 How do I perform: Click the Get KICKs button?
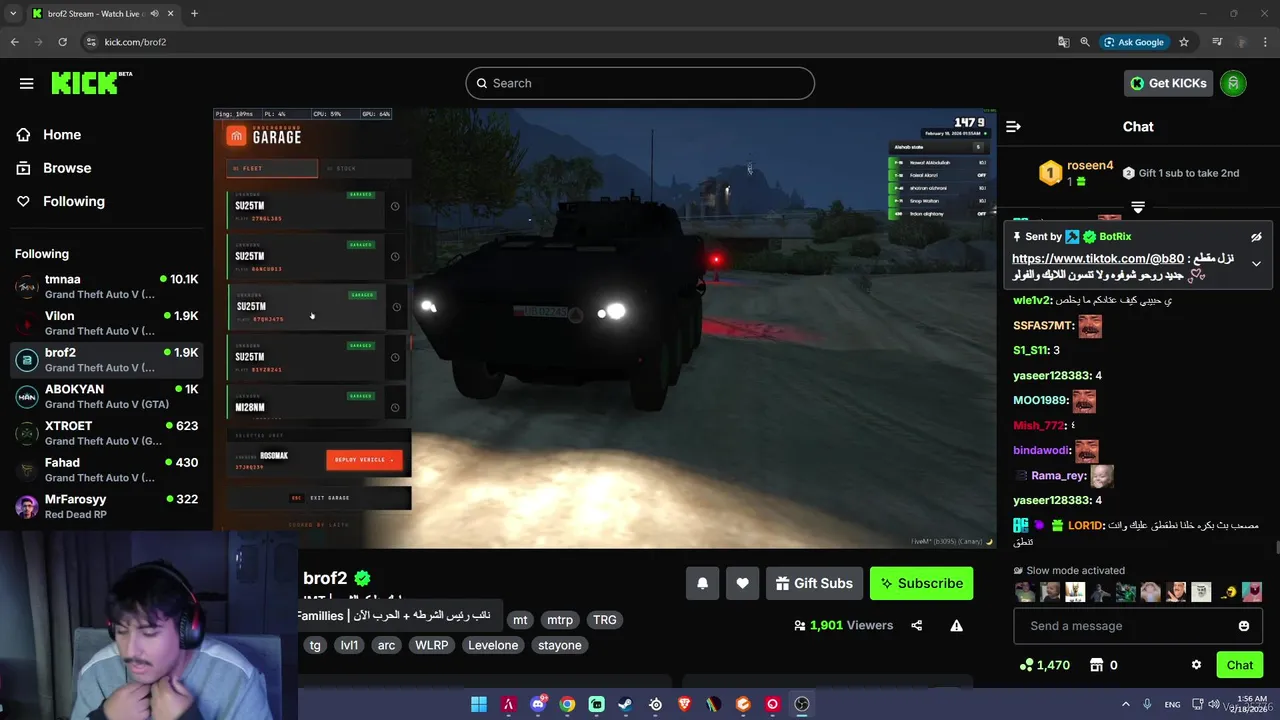tap(1168, 83)
